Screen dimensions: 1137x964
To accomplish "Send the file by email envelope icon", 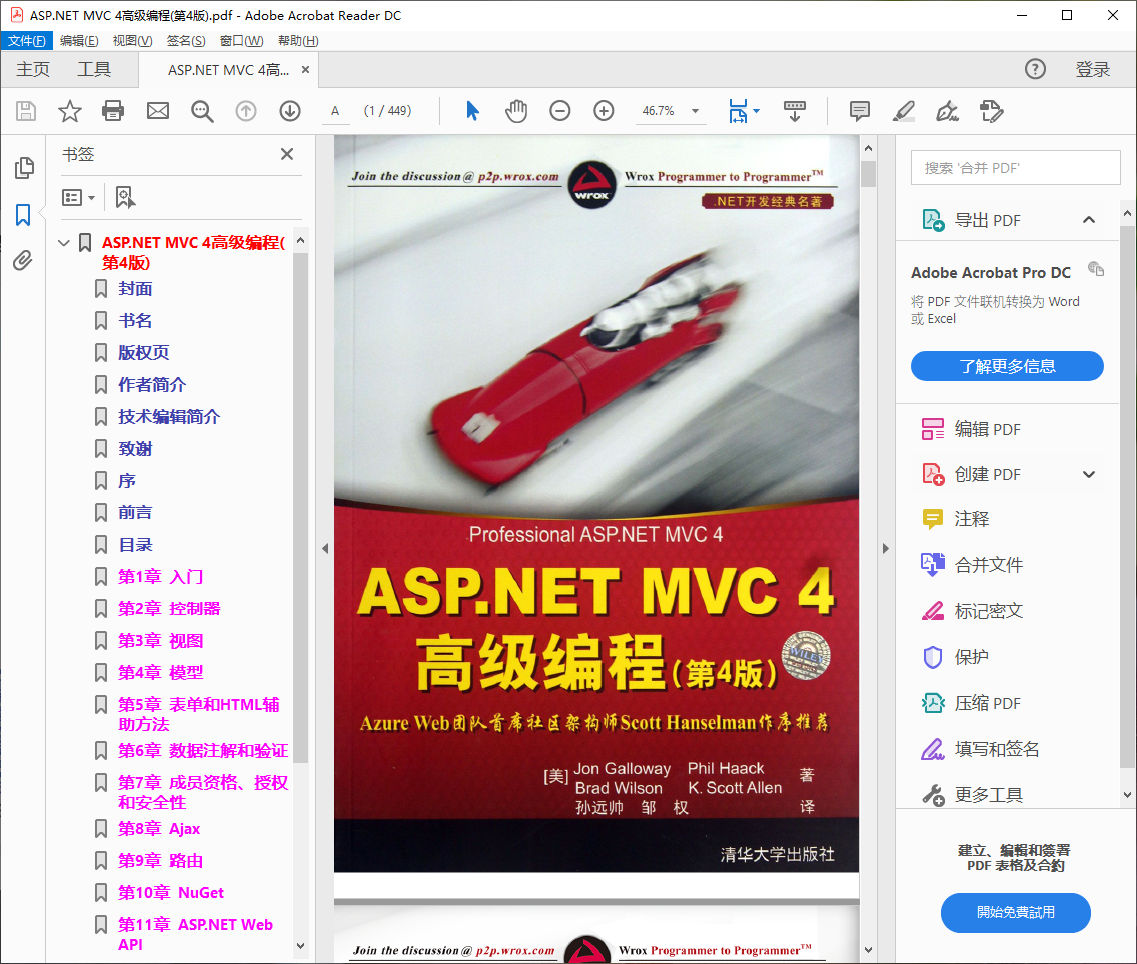I will coord(158,111).
